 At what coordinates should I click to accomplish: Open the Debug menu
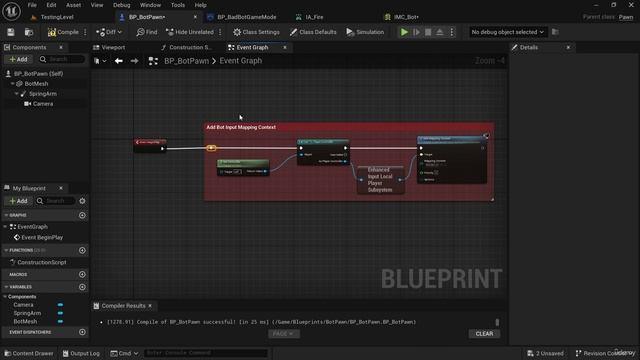coord(121,5)
